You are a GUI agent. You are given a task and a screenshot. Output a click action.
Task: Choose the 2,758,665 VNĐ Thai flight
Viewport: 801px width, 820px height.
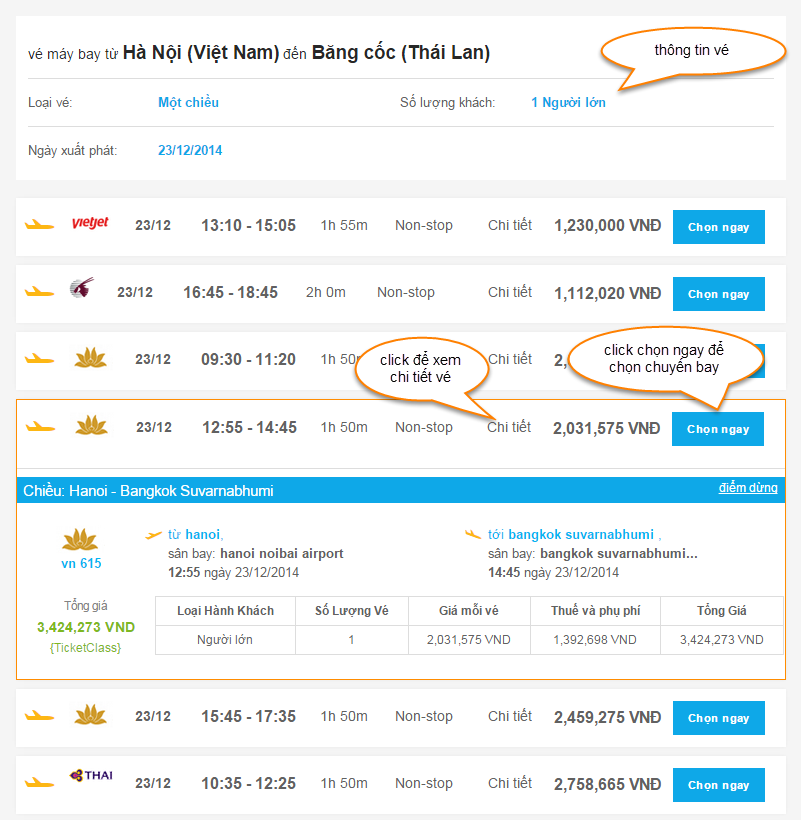coord(718,785)
